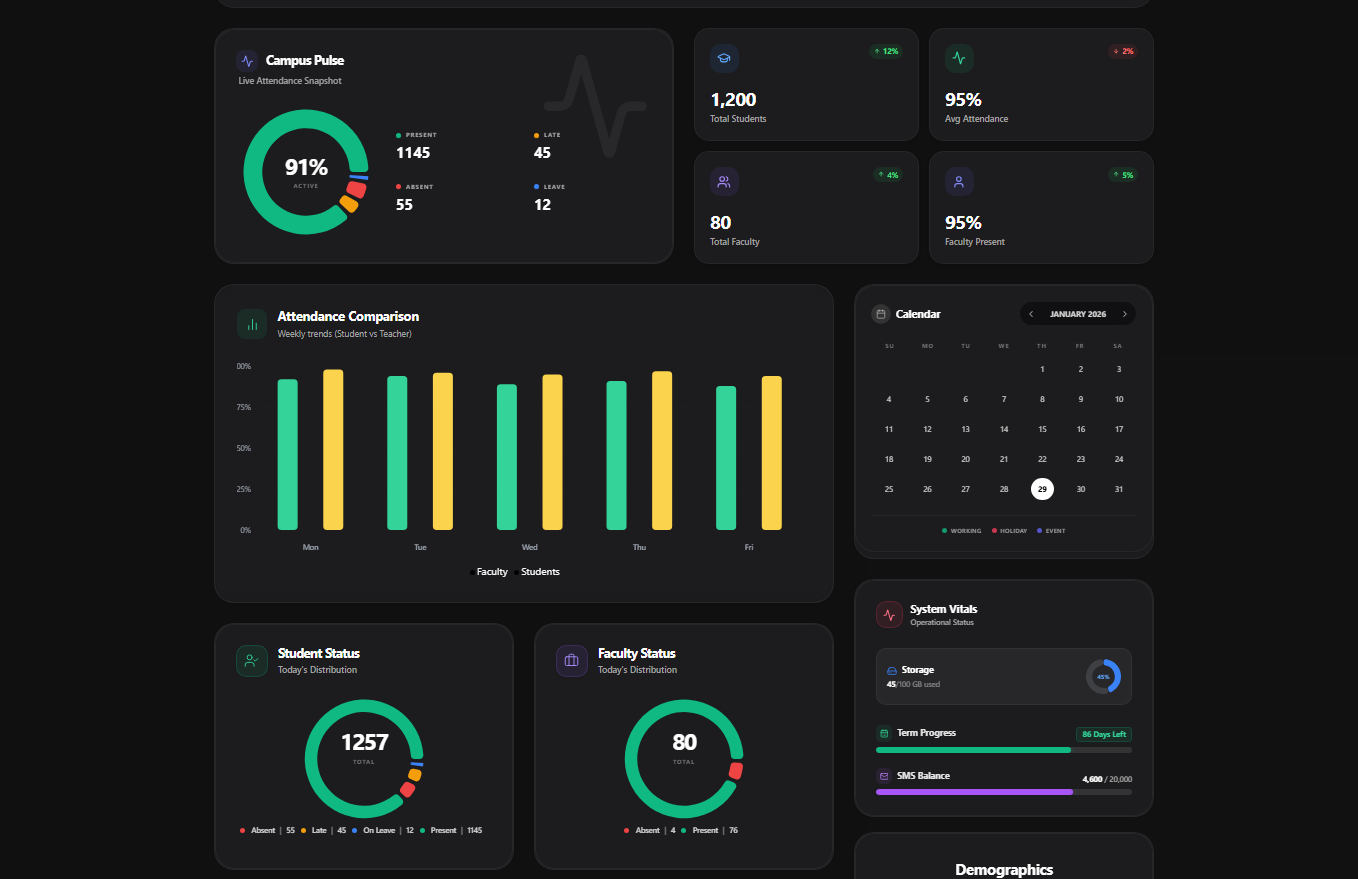Open the JANUARY 2026 month selector
The height and width of the screenshot is (879, 1358).
click(1077, 313)
